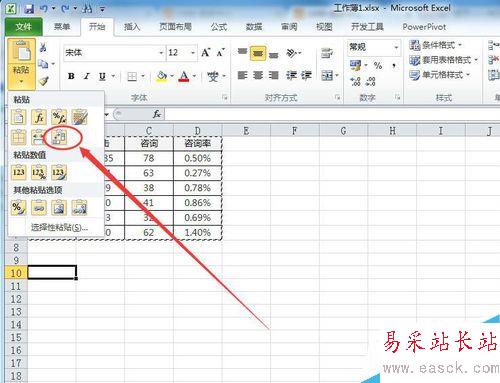
Task: Apply the yellow fill color bucket
Action: (162, 76)
